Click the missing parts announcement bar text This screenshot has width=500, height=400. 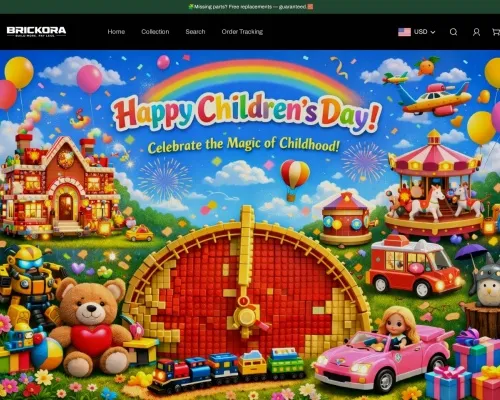point(250,7)
